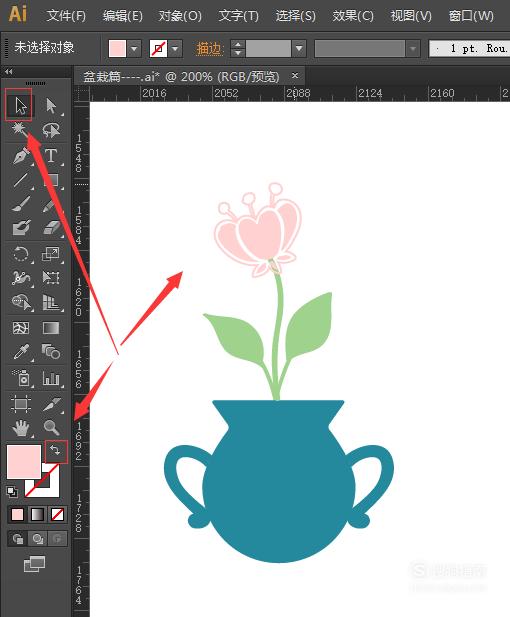Image resolution: width=510 pixels, height=617 pixels.
Task: Select the Magic Wand tool
Action: [x=19, y=129]
